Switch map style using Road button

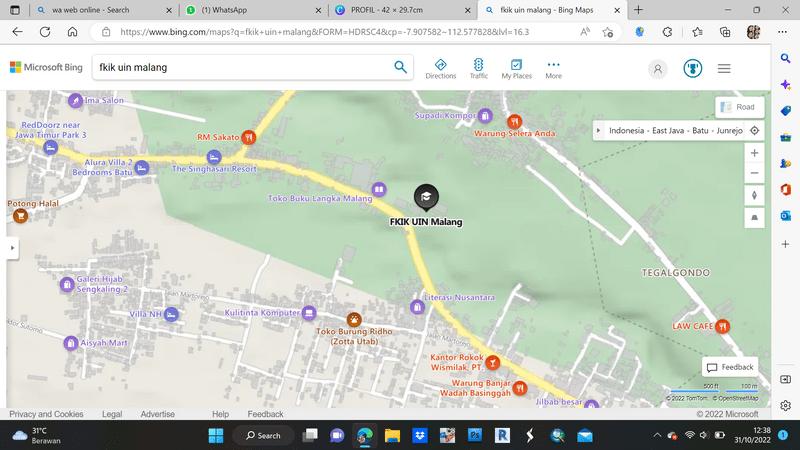(739, 107)
